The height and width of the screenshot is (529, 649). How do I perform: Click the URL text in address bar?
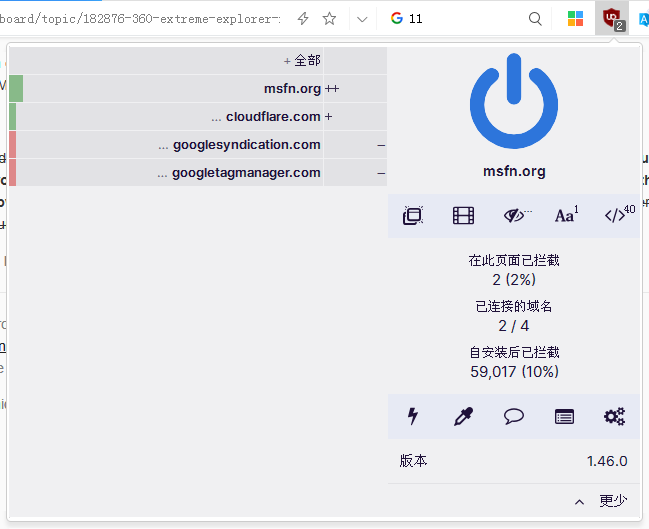tap(140, 19)
